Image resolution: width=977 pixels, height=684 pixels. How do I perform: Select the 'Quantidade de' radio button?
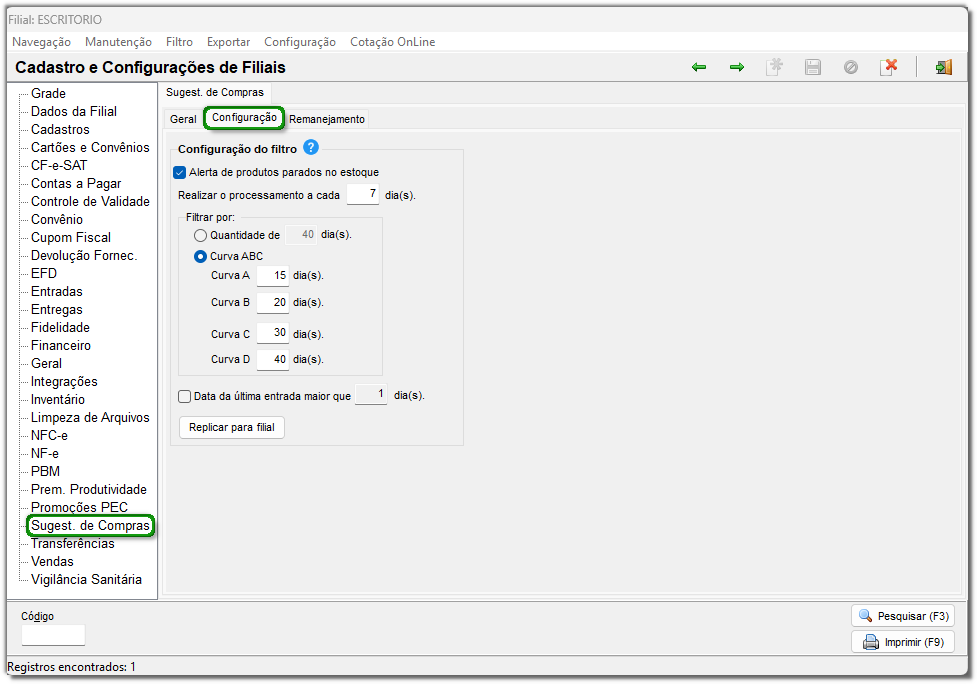coord(201,235)
